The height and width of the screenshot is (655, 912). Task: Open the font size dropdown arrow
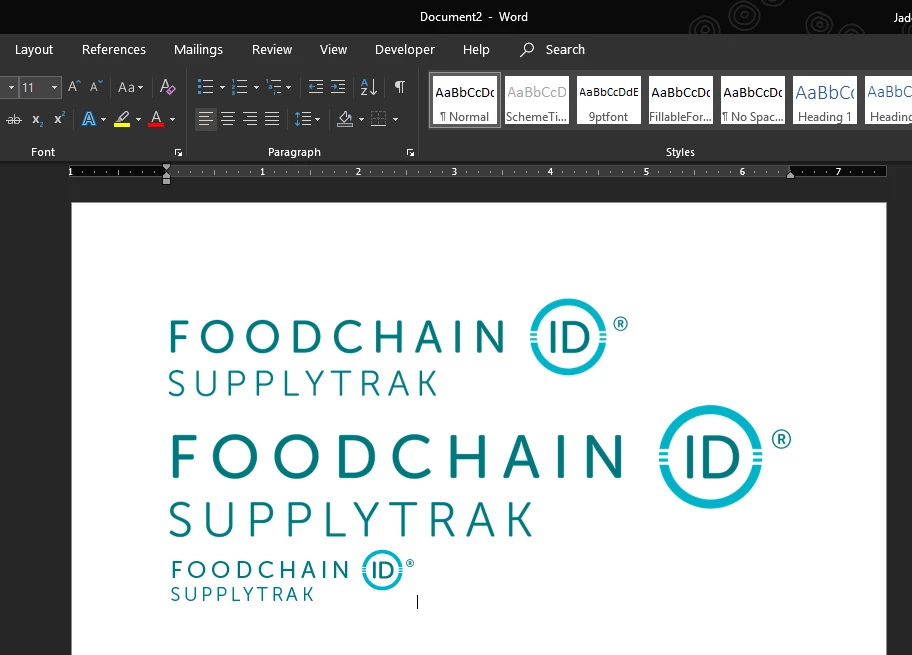tap(54, 88)
